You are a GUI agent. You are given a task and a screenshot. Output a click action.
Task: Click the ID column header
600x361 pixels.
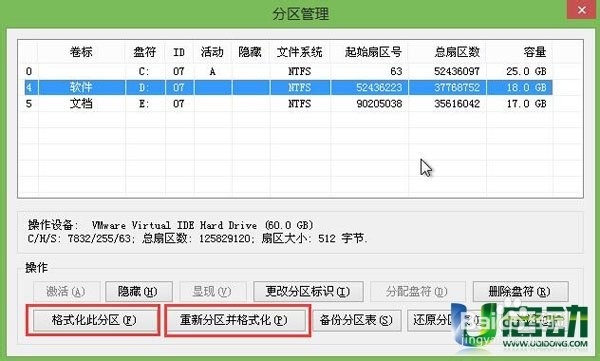click(x=179, y=52)
